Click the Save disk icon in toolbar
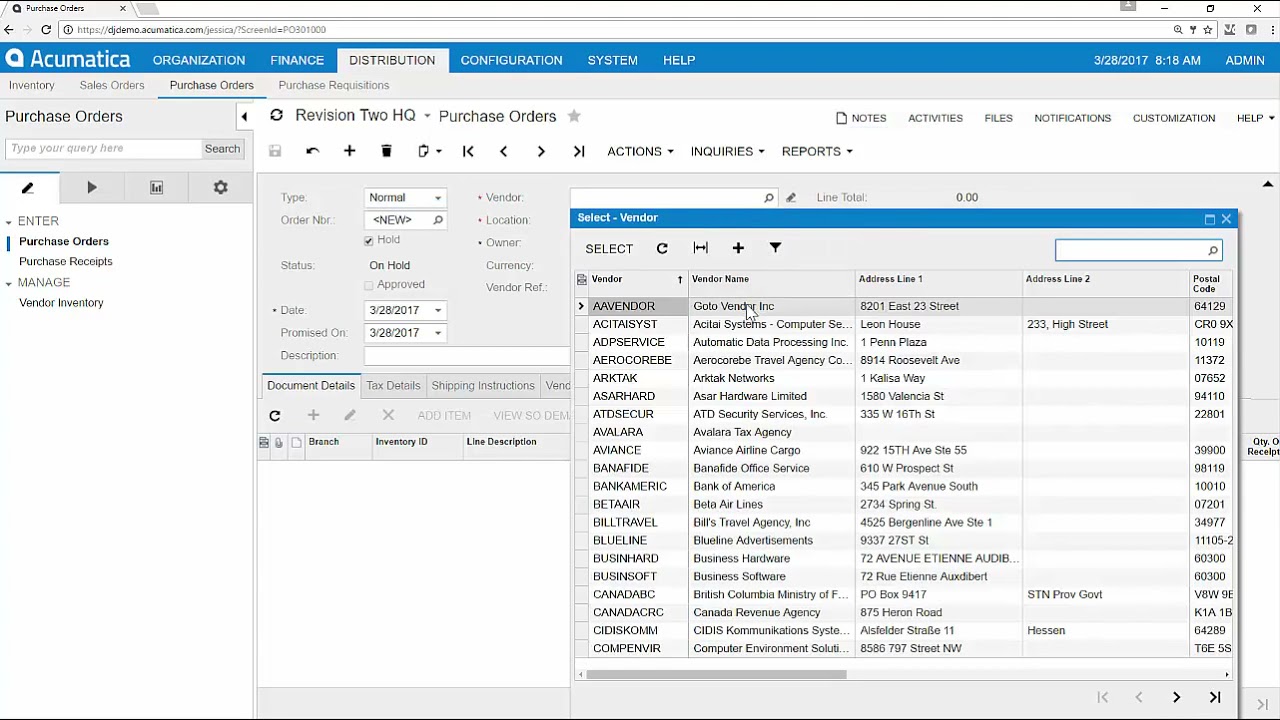 (275, 151)
